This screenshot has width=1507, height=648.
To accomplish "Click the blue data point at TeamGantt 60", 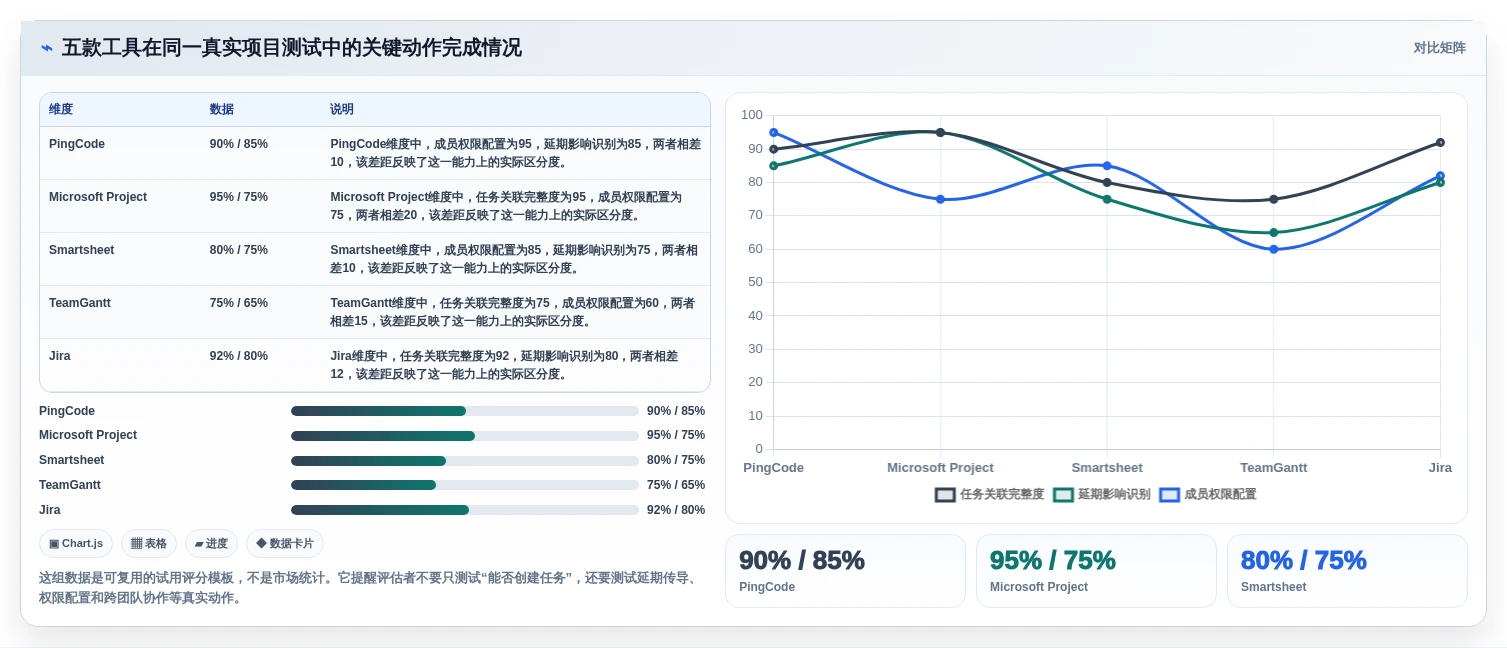I will coord(1274,249).
